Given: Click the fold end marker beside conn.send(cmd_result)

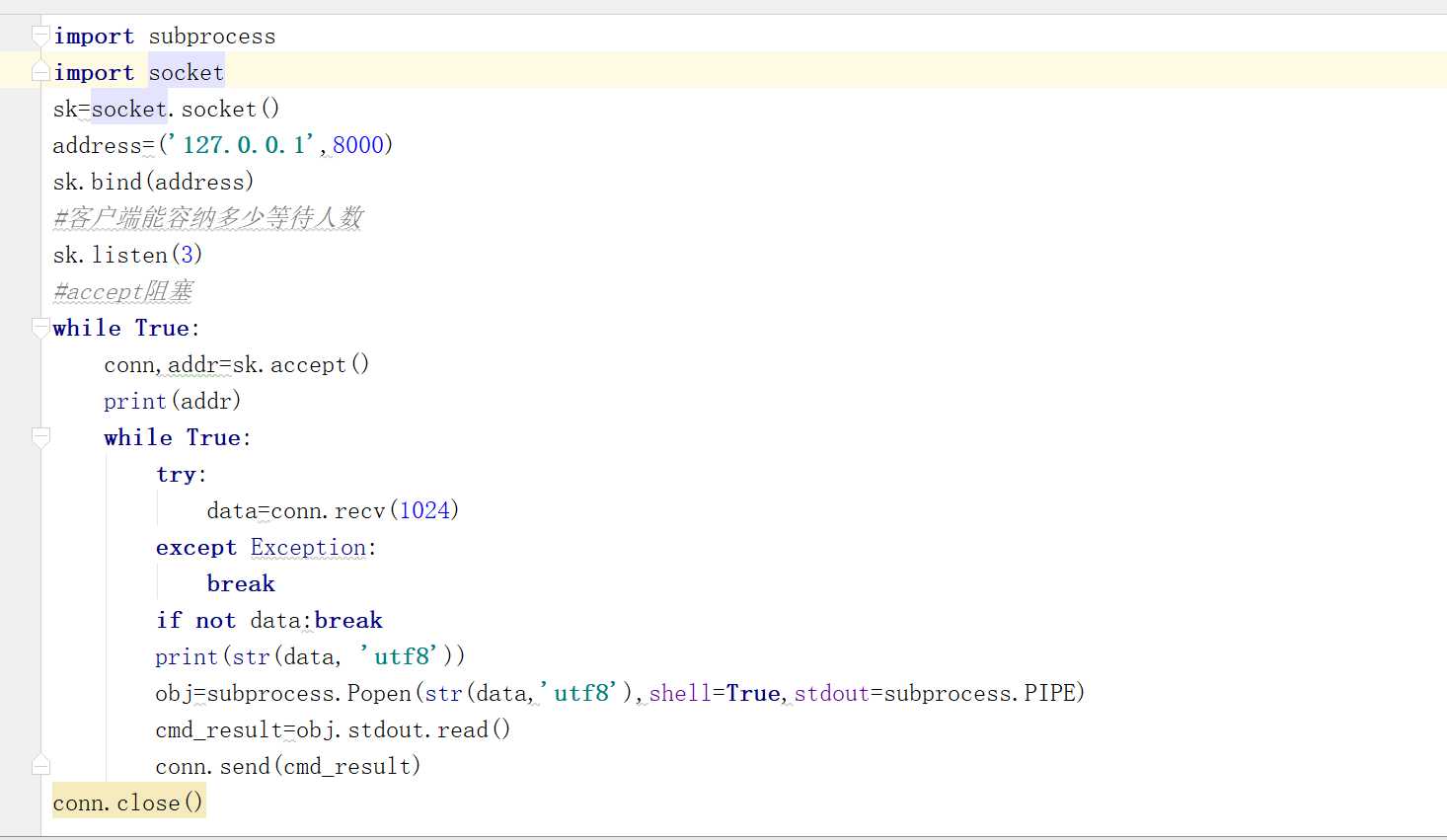Looking at the screenshot, I should coord(40,765).
